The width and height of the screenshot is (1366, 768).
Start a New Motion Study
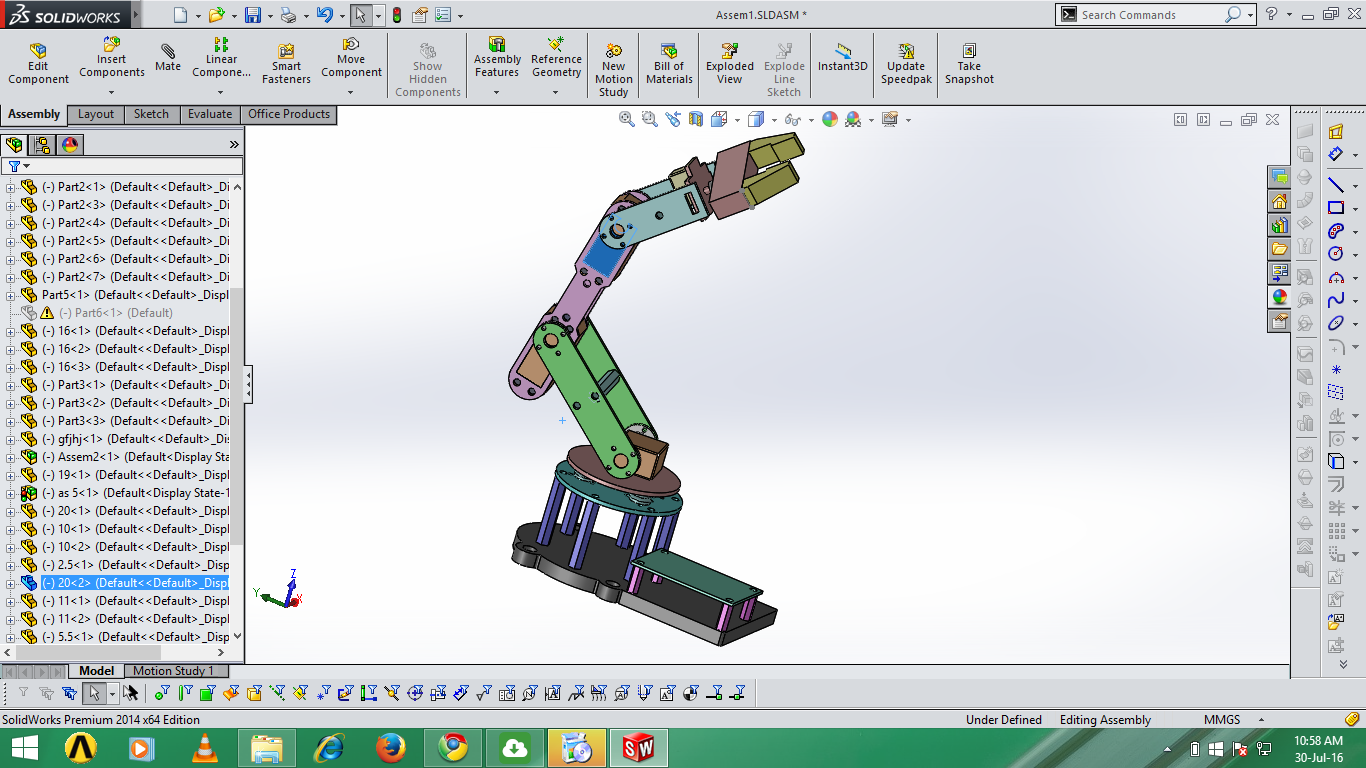[613, 70]
